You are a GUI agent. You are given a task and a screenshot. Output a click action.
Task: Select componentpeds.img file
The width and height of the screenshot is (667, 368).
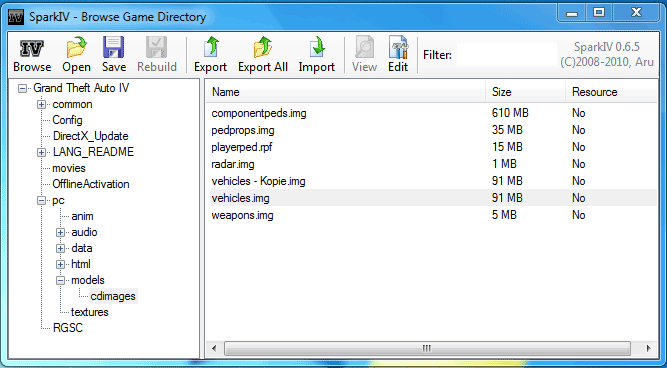click(259, 114)
